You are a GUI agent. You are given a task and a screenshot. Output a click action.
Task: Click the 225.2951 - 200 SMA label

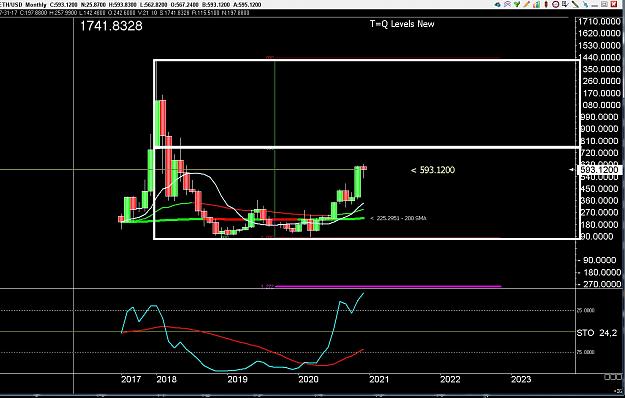[x=398, y=218]
